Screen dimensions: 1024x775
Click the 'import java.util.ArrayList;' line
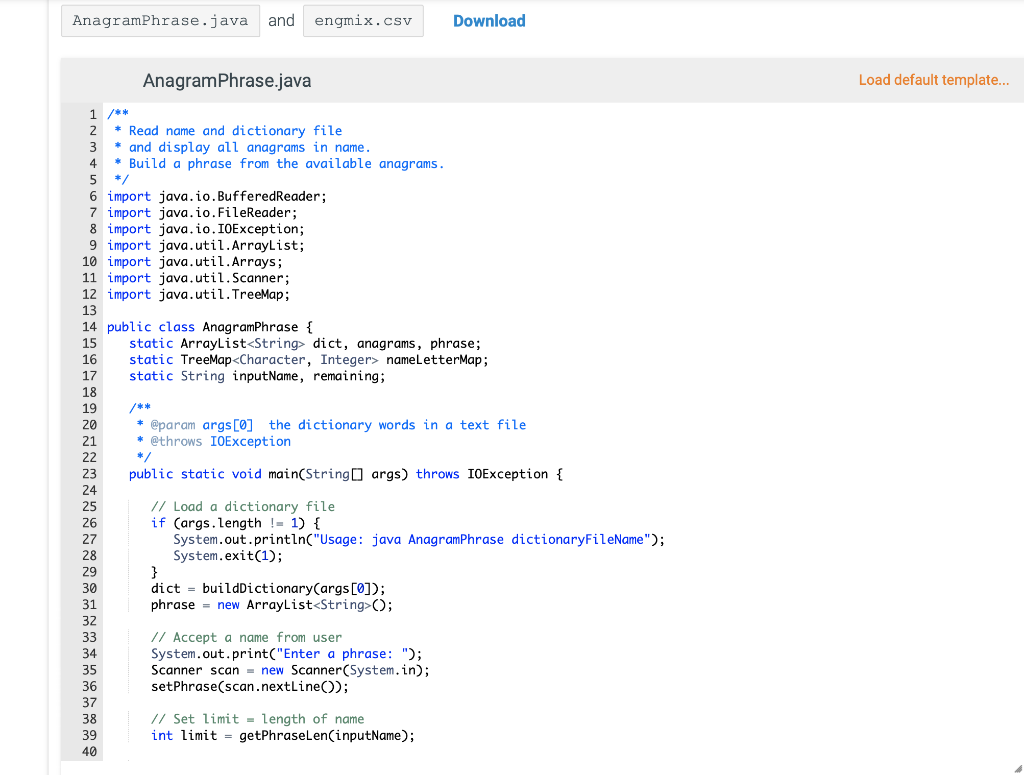coord(206,245)
